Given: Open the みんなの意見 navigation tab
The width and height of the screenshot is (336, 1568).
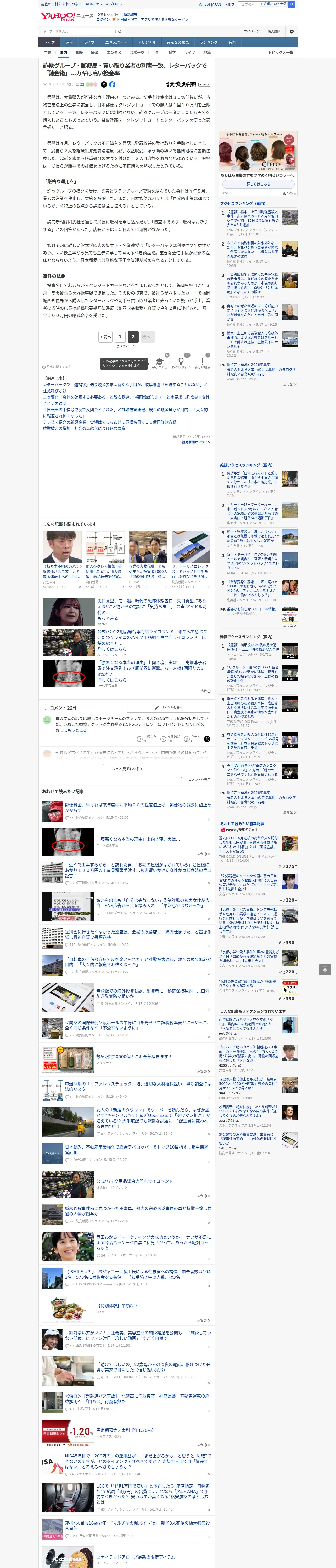Looking at the screenshot, I should [x=177, y=42].
